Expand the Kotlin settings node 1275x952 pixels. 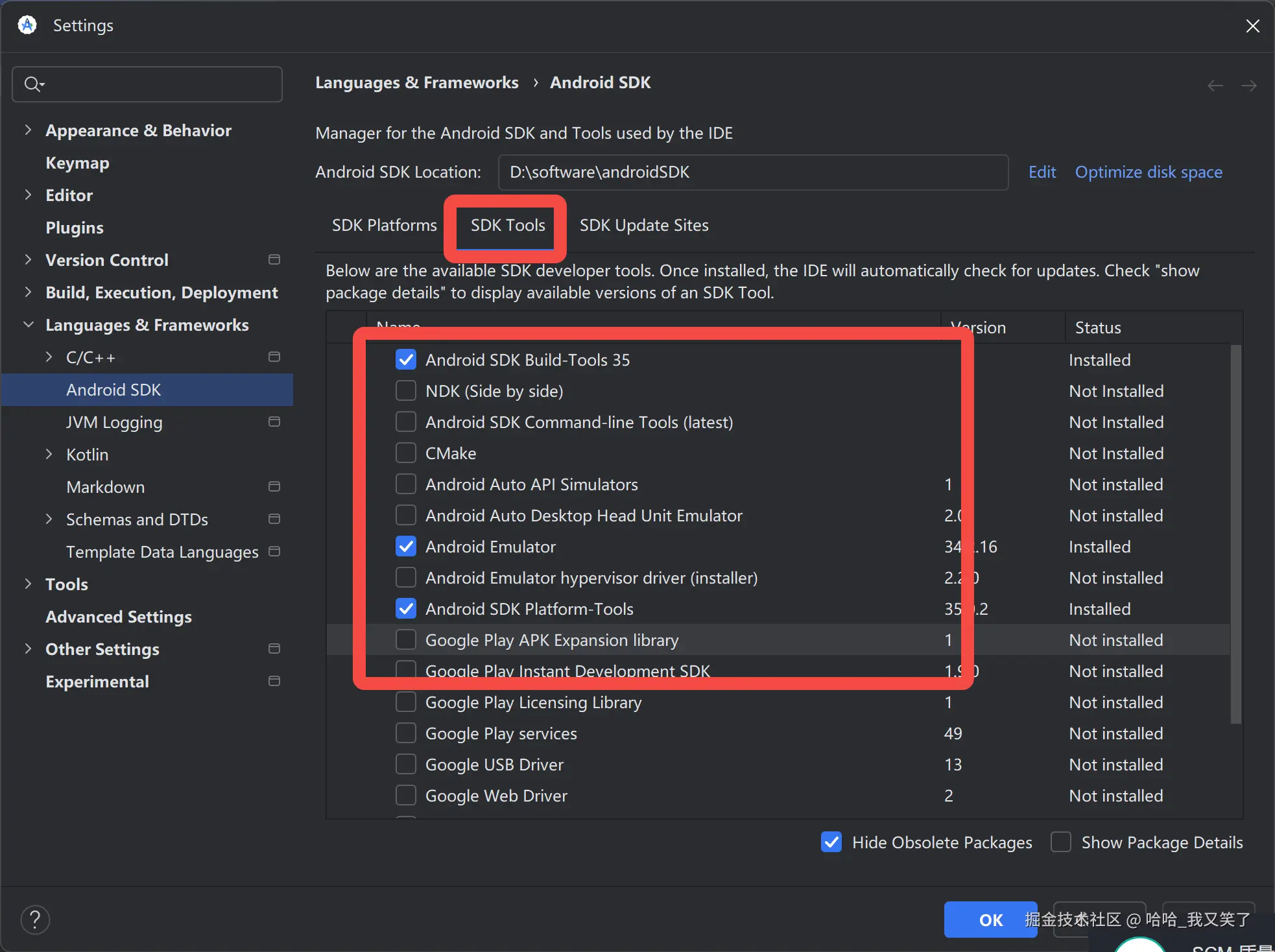pos(49,454)
